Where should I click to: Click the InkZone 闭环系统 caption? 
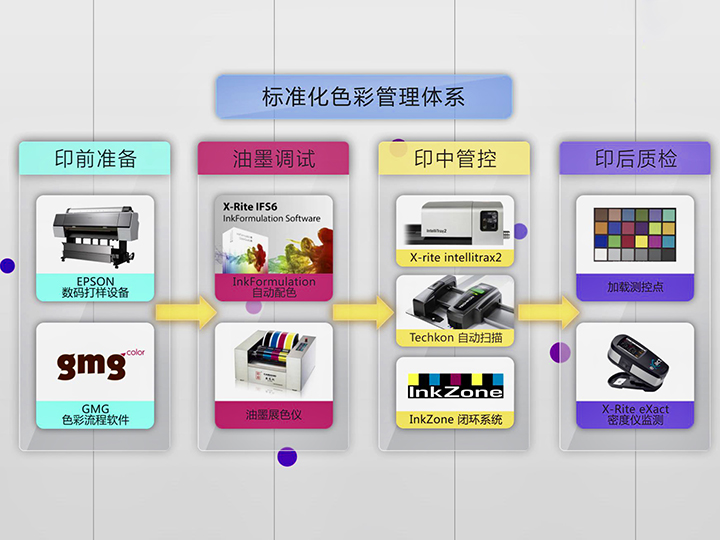pos(455,419)
